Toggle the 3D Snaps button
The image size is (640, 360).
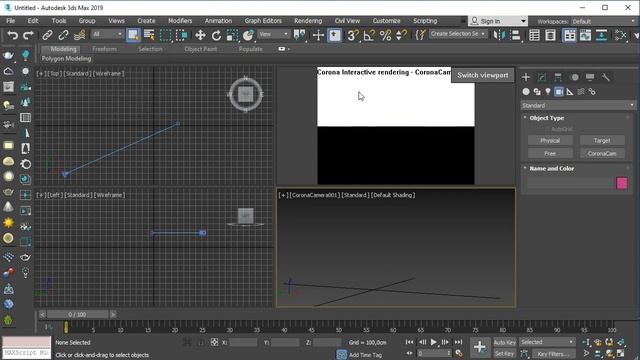pyautogui.click(x=353, y=36)
